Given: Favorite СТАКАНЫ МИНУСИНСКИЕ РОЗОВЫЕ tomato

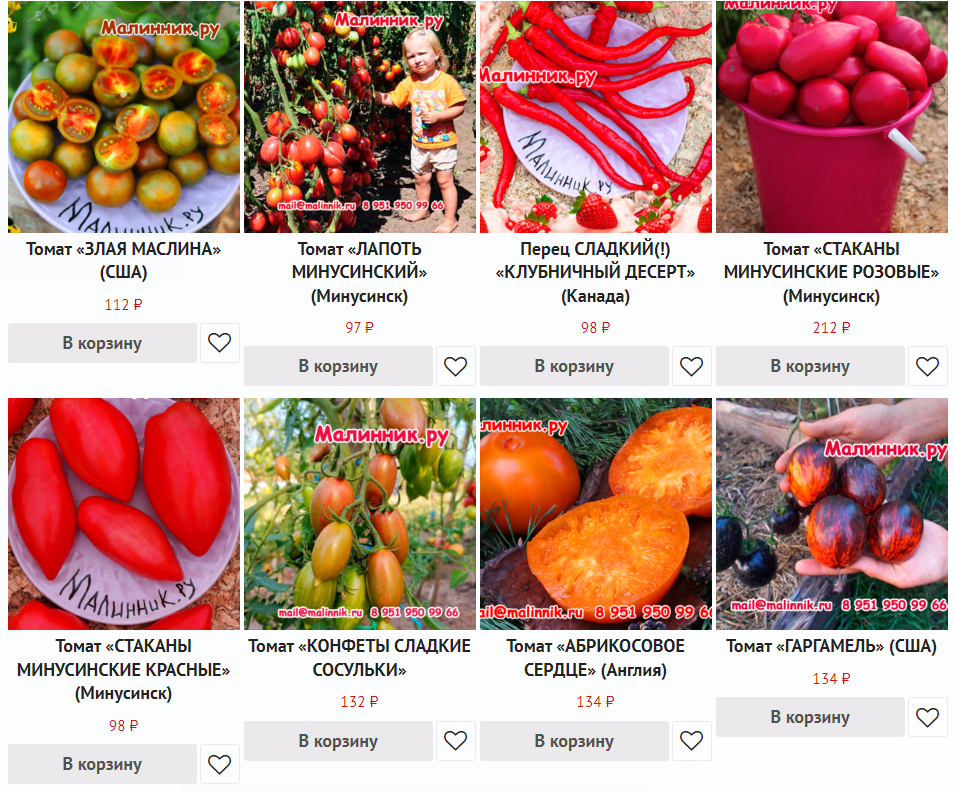Looking at the screenshot, I should pyautogui.click(x=927, y=366).
